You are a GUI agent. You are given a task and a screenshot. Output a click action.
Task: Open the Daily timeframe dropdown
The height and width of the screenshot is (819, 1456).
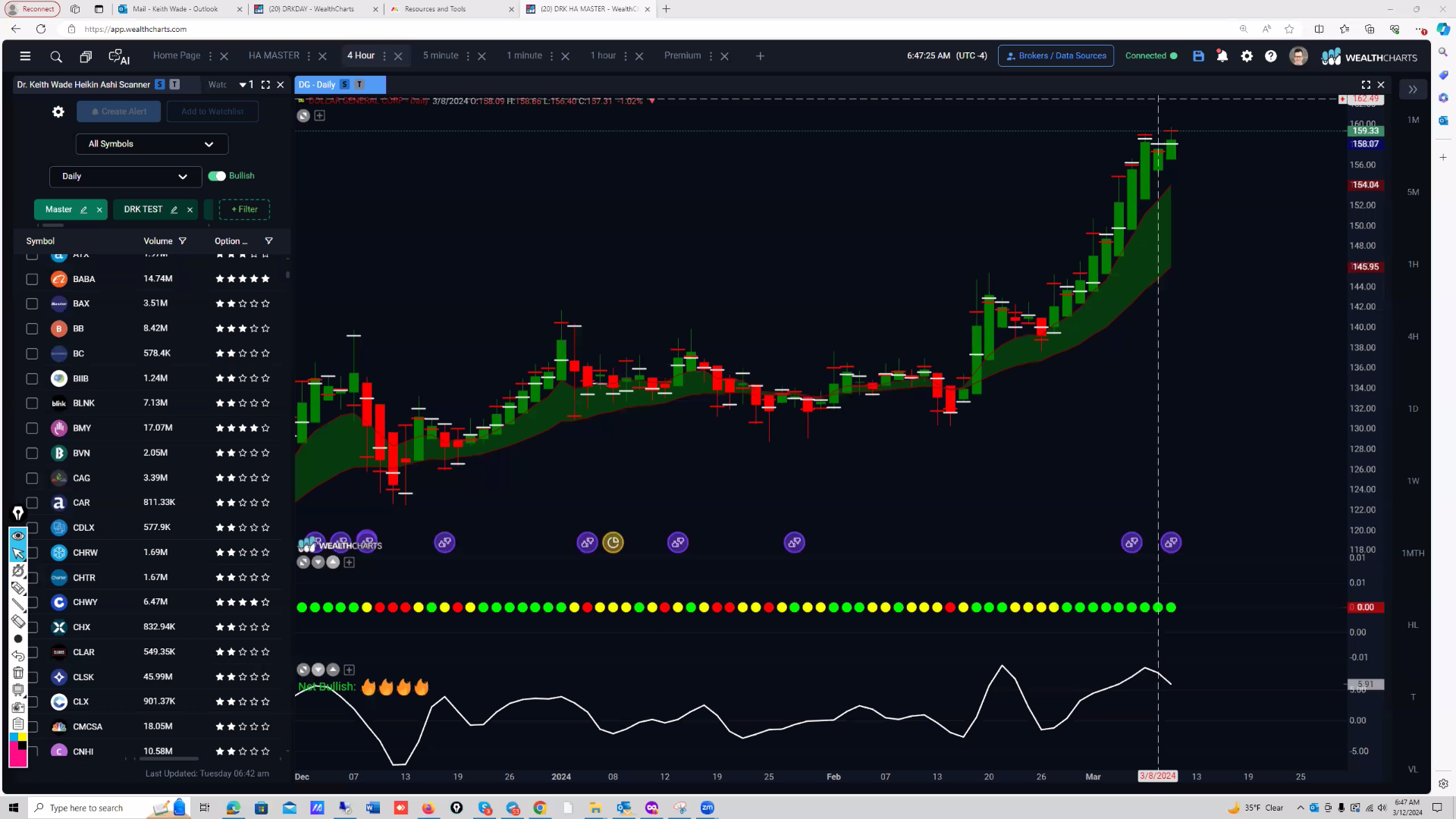(125, 177)
